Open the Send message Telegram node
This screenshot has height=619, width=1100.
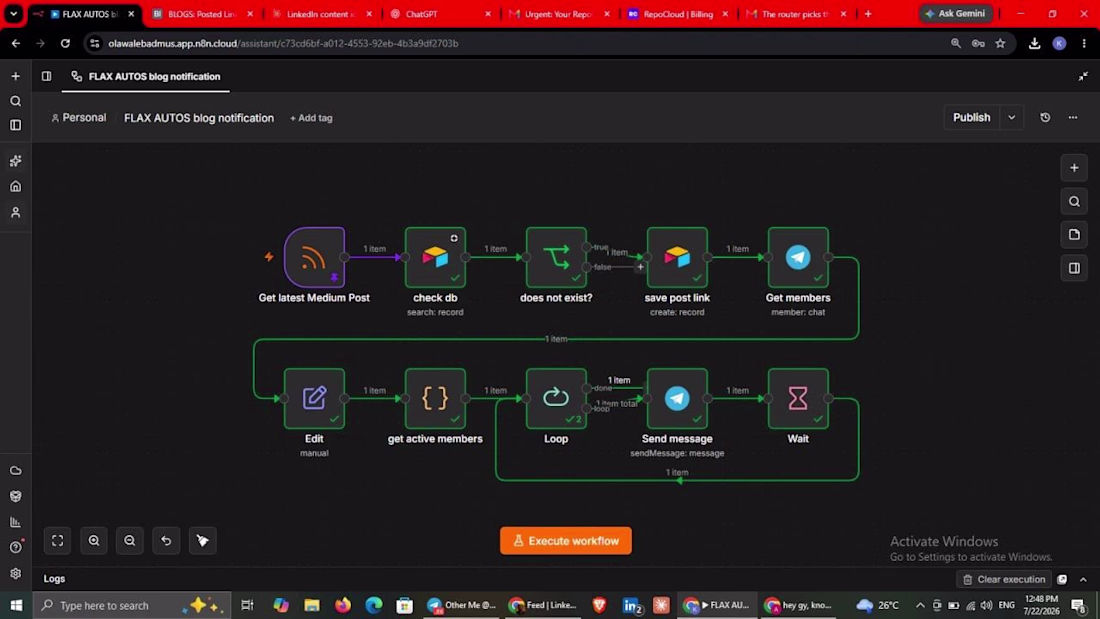click(x=677, y=399)
